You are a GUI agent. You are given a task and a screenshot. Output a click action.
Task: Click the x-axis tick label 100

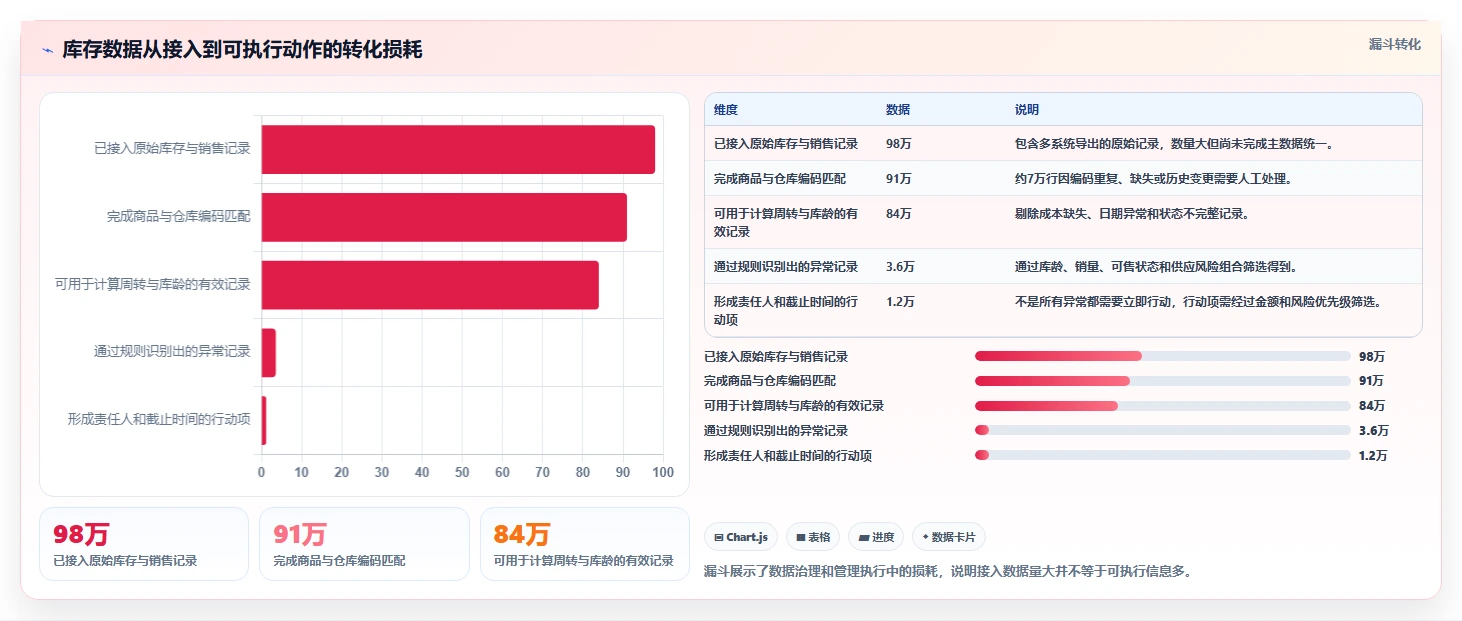[x=663, y=472]
